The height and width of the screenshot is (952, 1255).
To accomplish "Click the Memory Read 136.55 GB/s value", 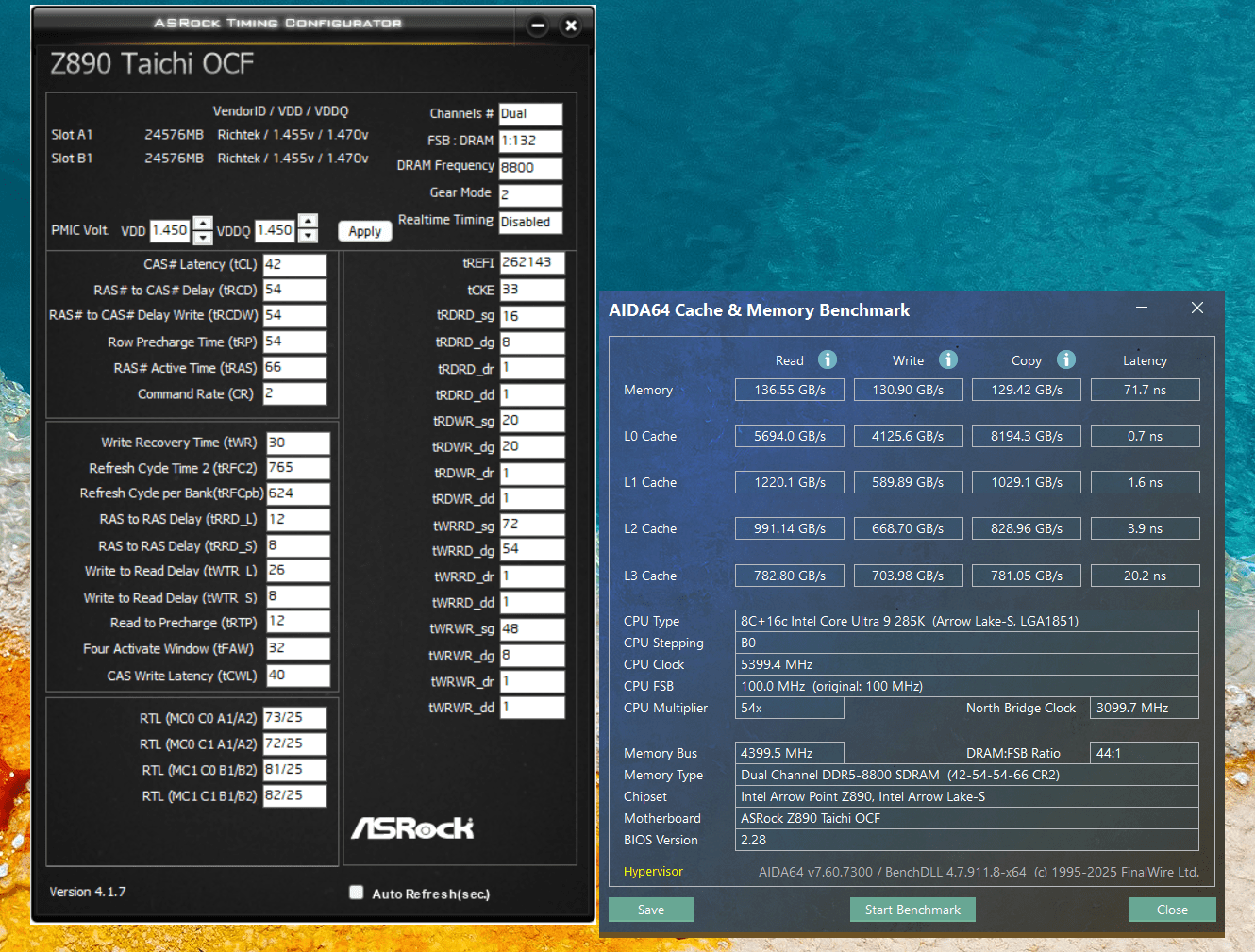I will (790, 390).
